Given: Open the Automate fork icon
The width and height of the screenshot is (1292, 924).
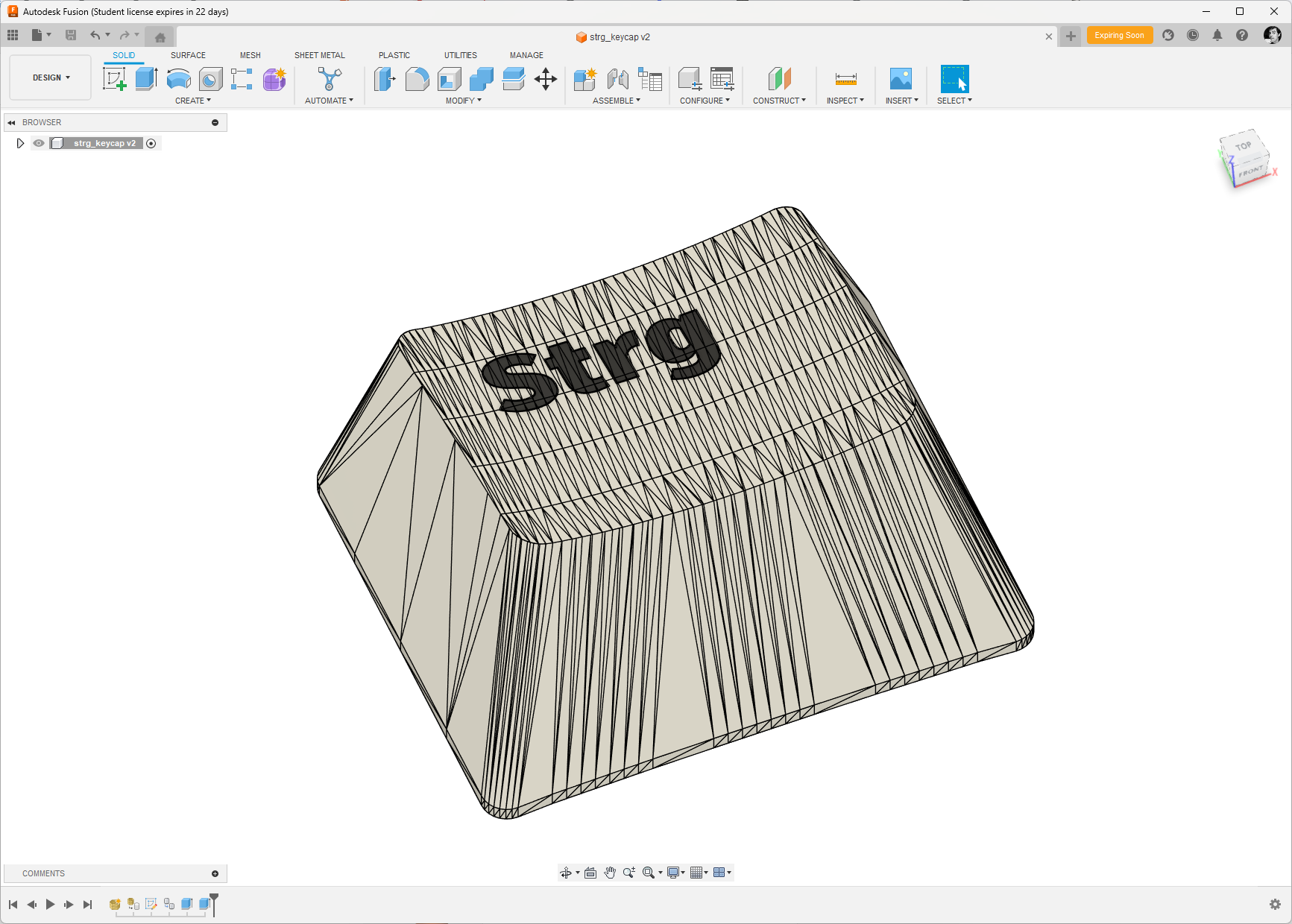Looking at the screenshot, I should point(329,79).
